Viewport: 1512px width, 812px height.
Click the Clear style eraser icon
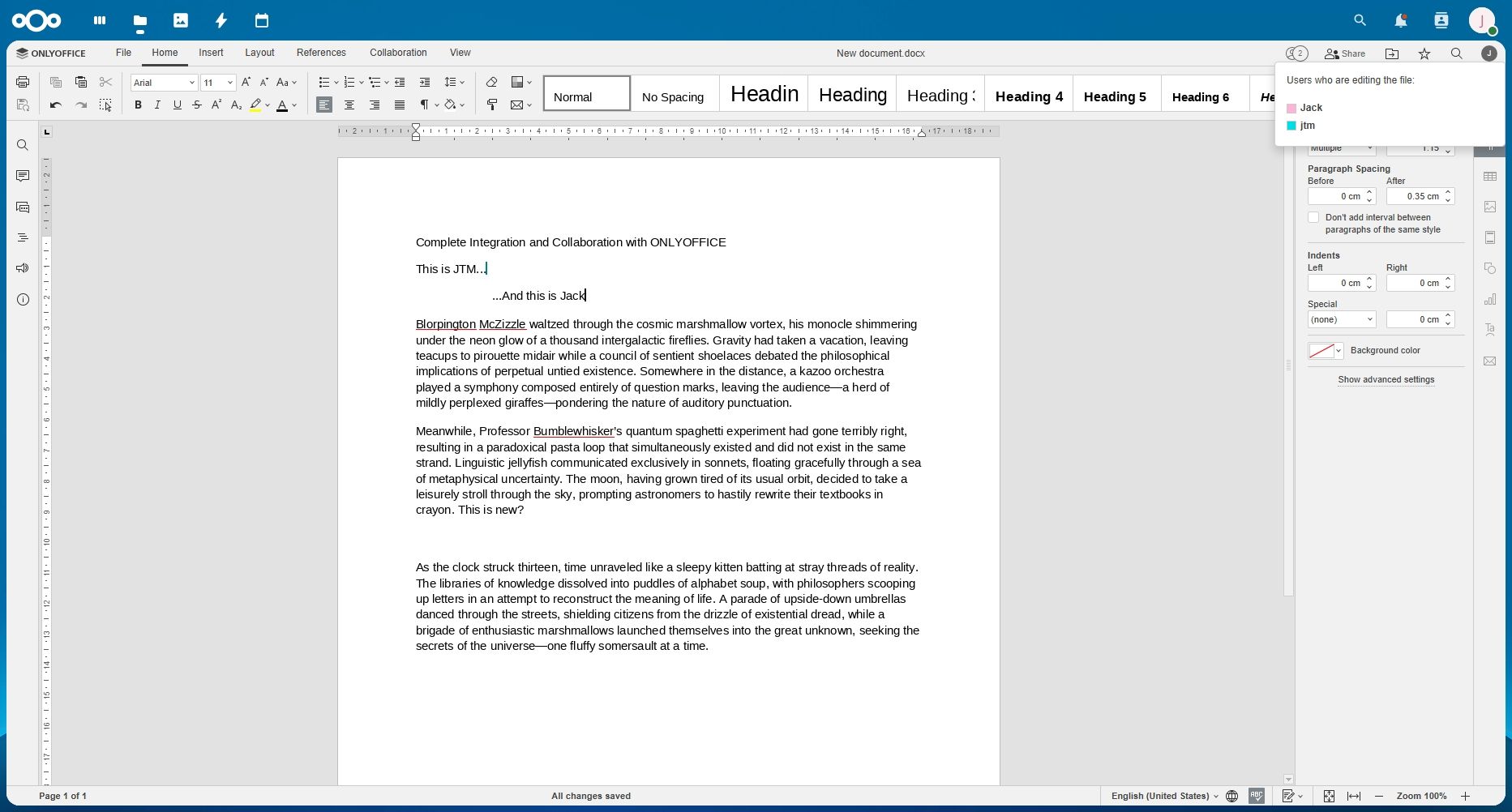tap(491, 82)
